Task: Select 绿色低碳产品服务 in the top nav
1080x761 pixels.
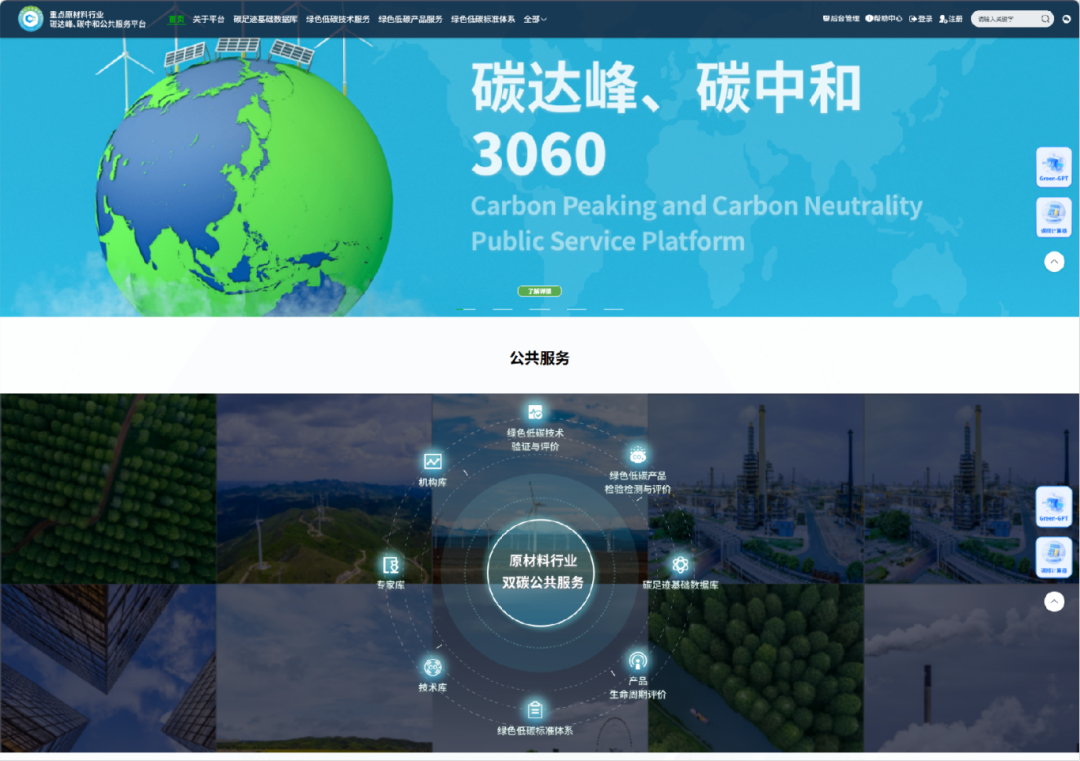Action: [x=410, y=19]
